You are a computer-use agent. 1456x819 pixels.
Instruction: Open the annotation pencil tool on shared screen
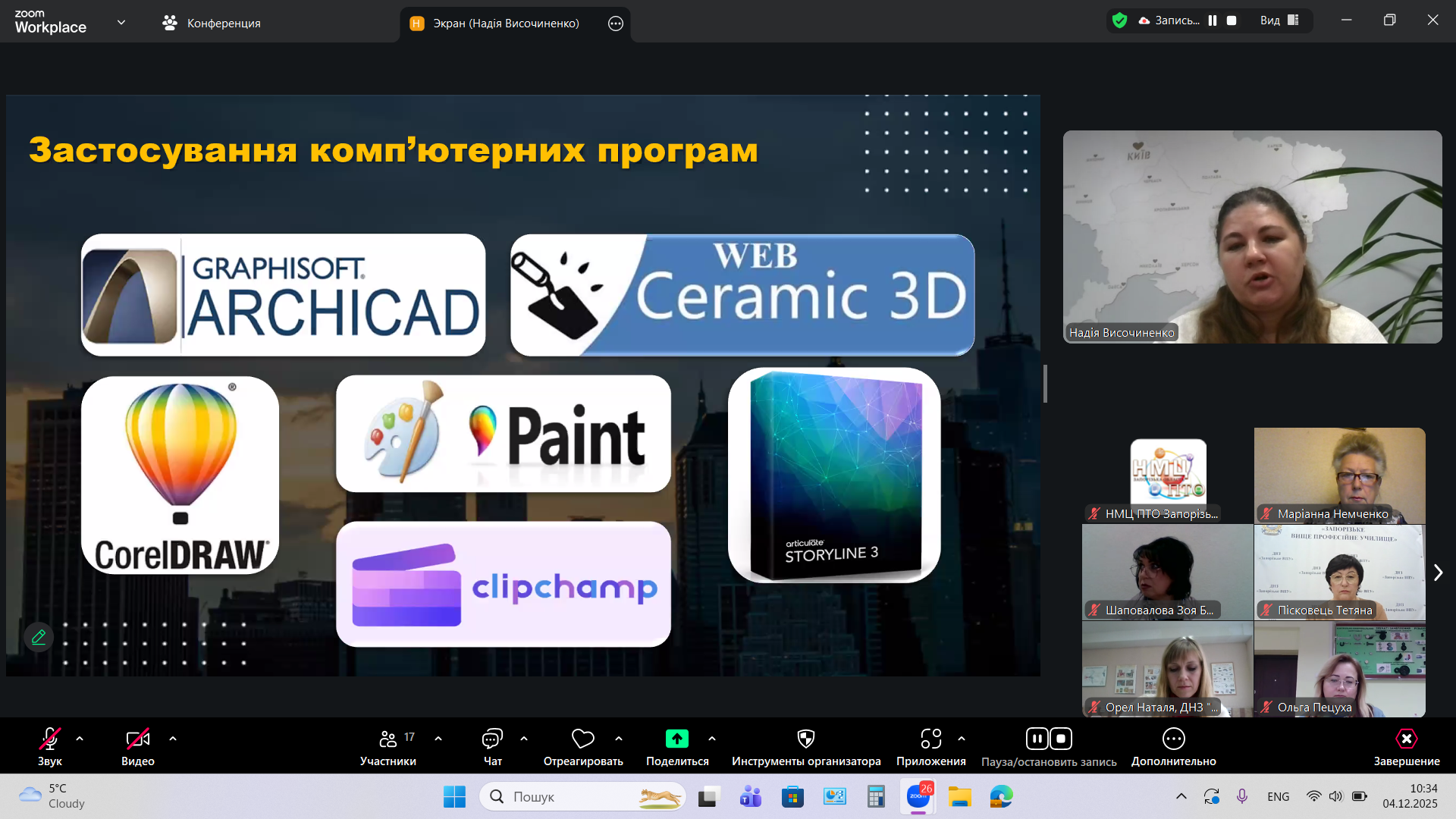click(x=39, y=637)
